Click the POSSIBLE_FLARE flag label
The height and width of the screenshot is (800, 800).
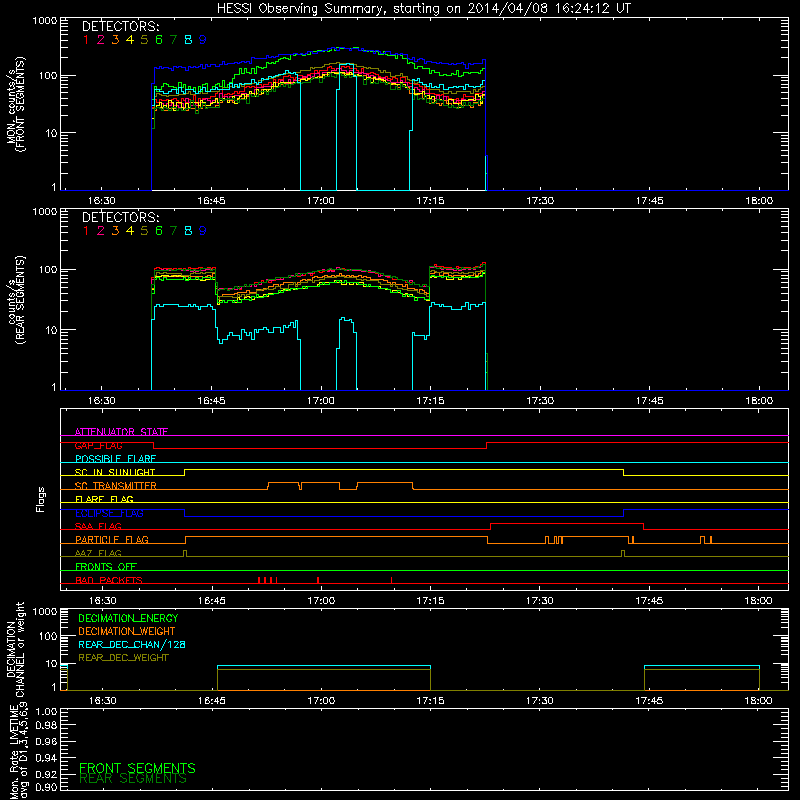point(115,459)
